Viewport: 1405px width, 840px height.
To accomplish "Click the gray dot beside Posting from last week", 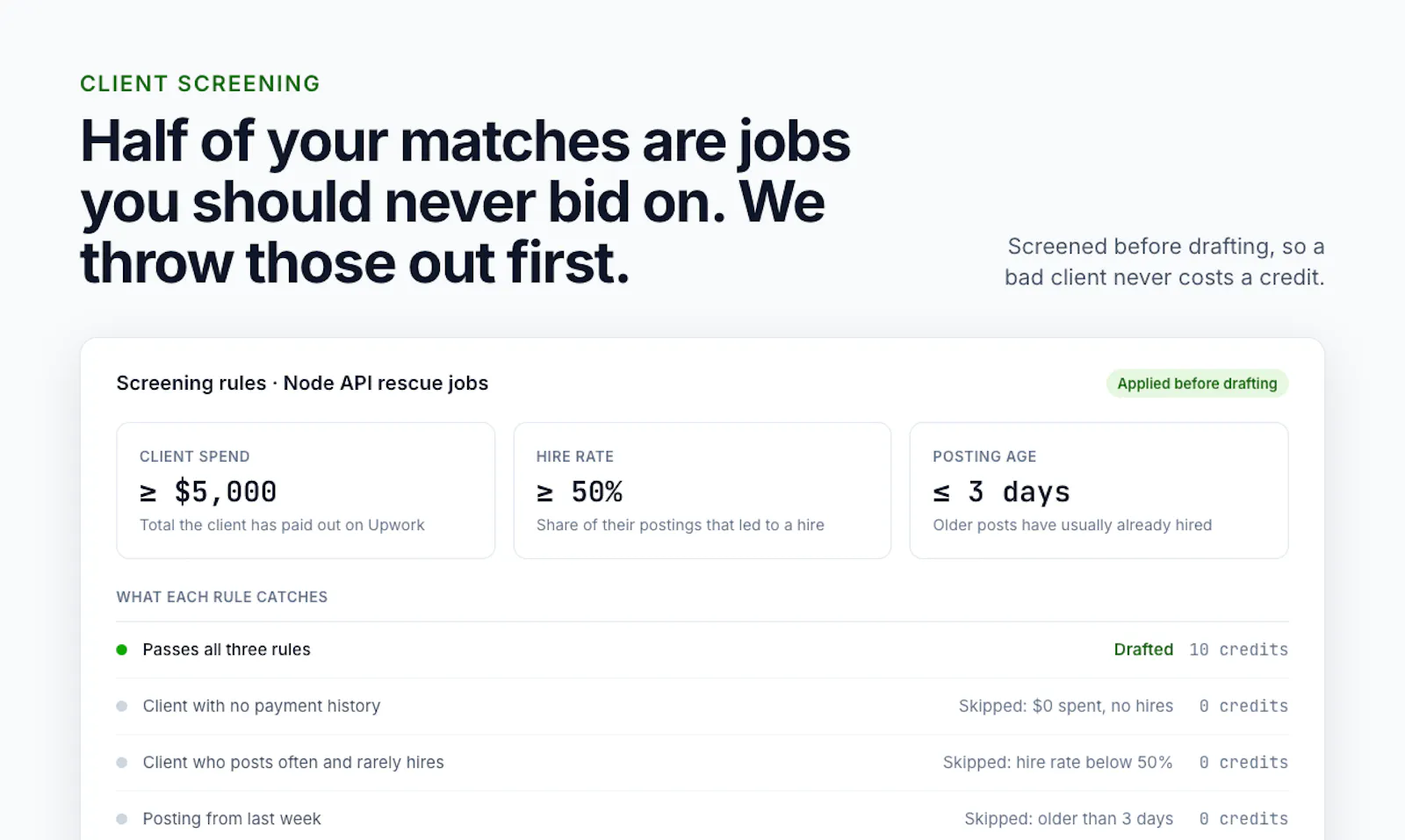I will click(122, 819).
